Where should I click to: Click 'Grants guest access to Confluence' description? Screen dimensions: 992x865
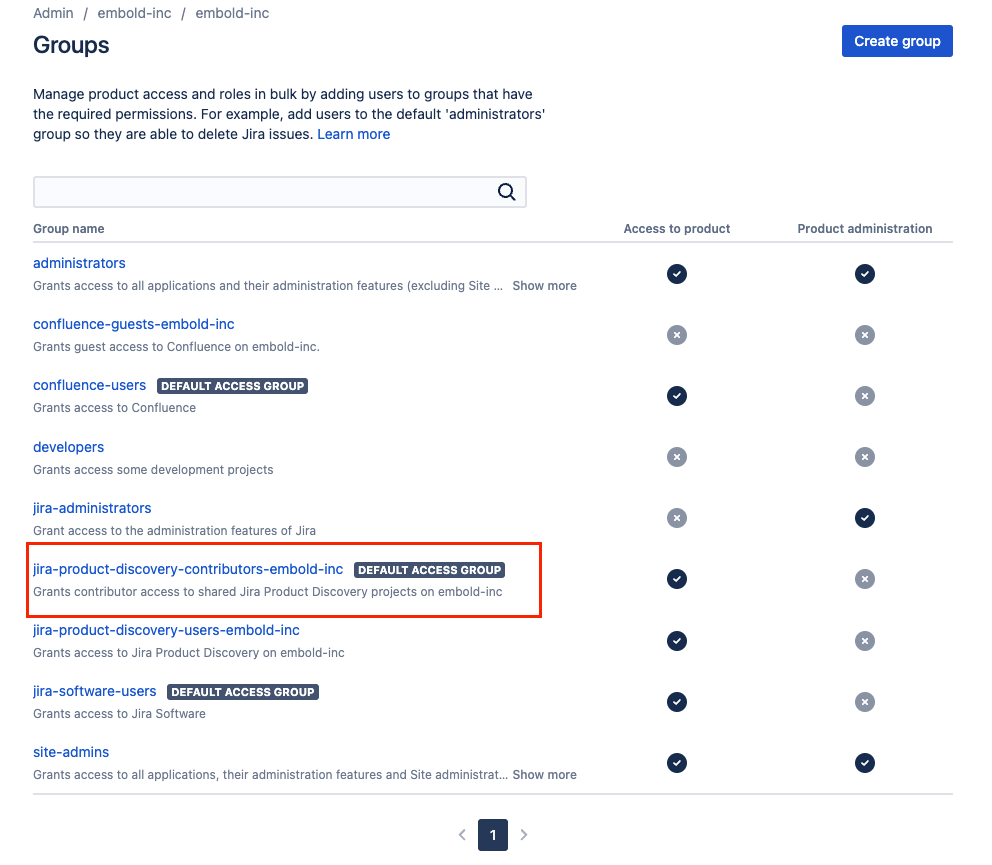[176, 347]
